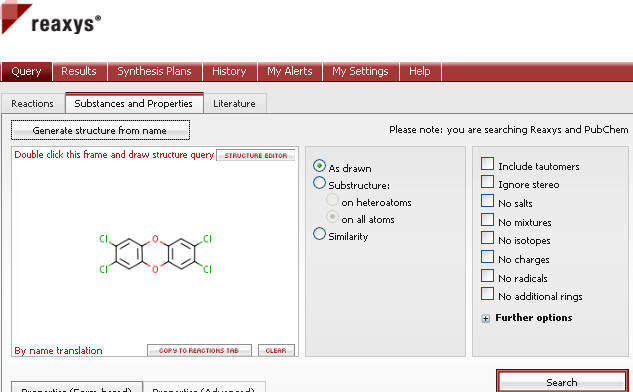This screenshot has height=392, width=633.
Task: Check the No radicals option
Action: point(487,276)
